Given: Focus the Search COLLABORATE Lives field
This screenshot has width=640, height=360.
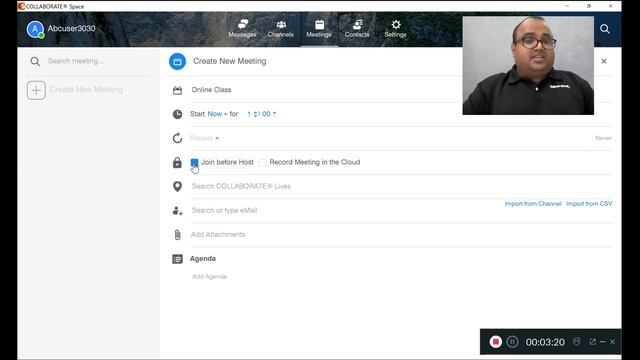Looking at the screenshot, I should pyautogui.click(x=402, y=186).
